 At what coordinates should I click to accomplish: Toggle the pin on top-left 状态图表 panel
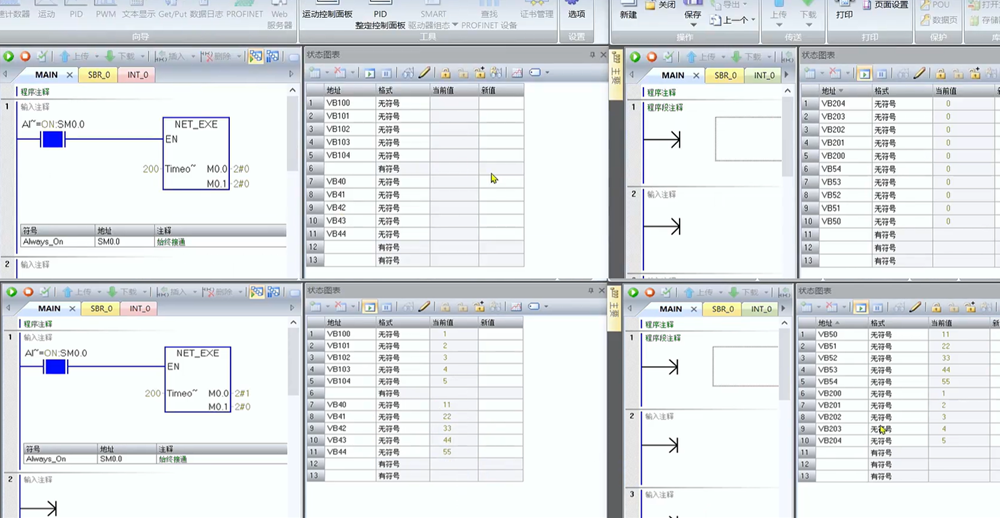(592, 54)
